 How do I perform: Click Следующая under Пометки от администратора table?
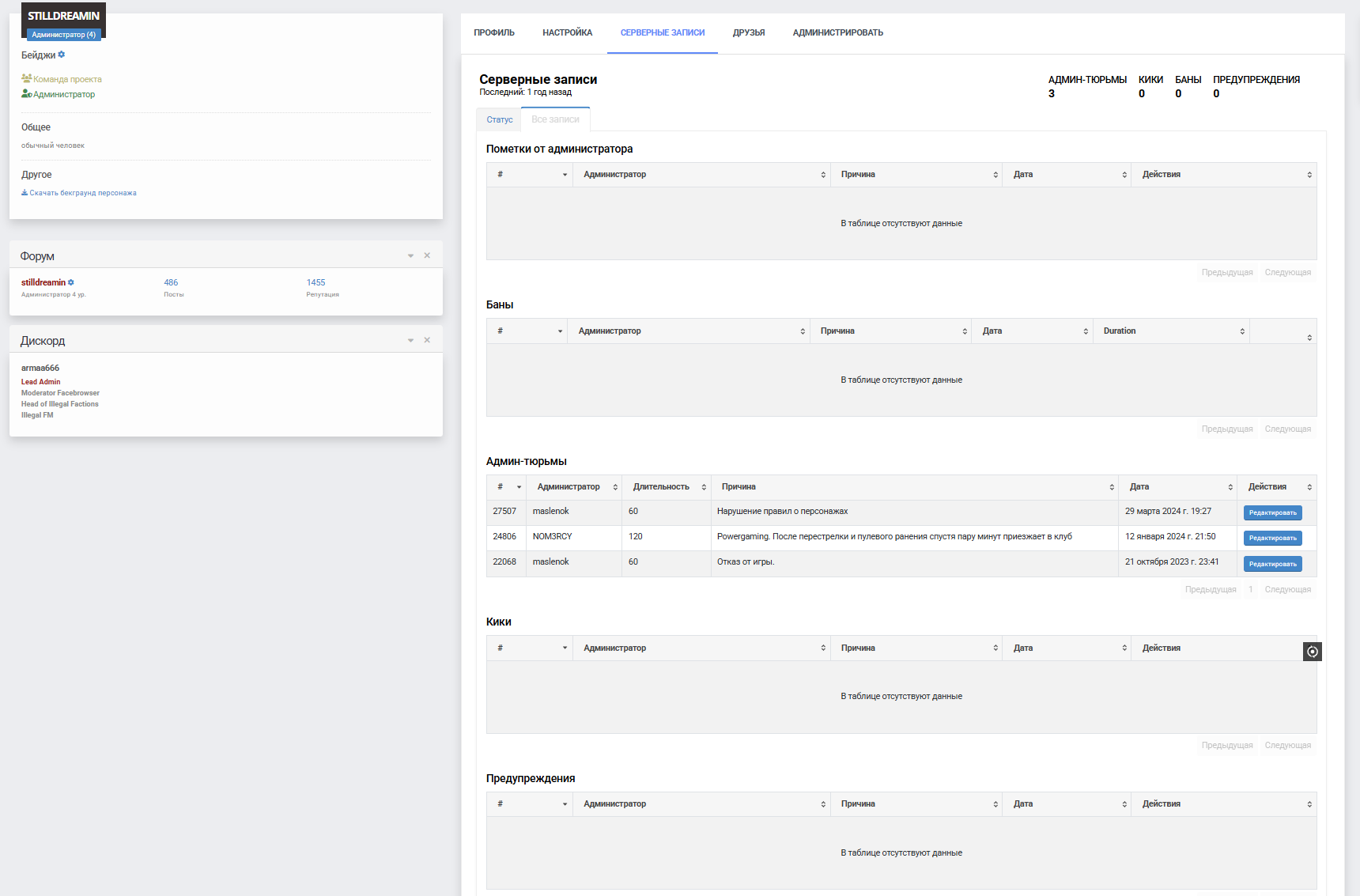[x=1288, y=272]
